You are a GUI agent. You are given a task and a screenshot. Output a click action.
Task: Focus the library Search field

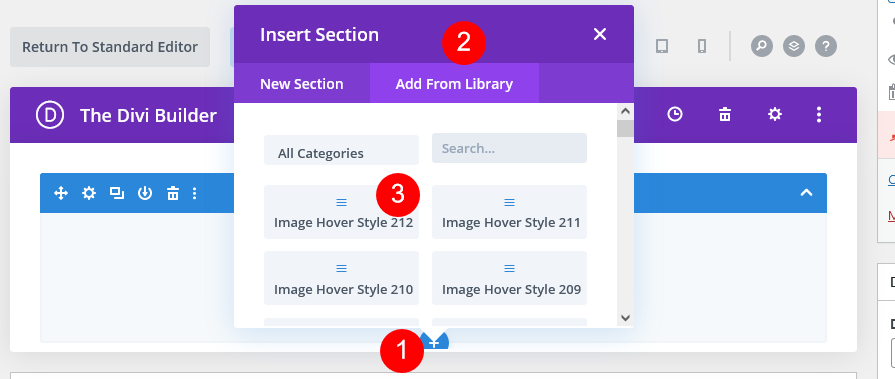pos(509,148)
